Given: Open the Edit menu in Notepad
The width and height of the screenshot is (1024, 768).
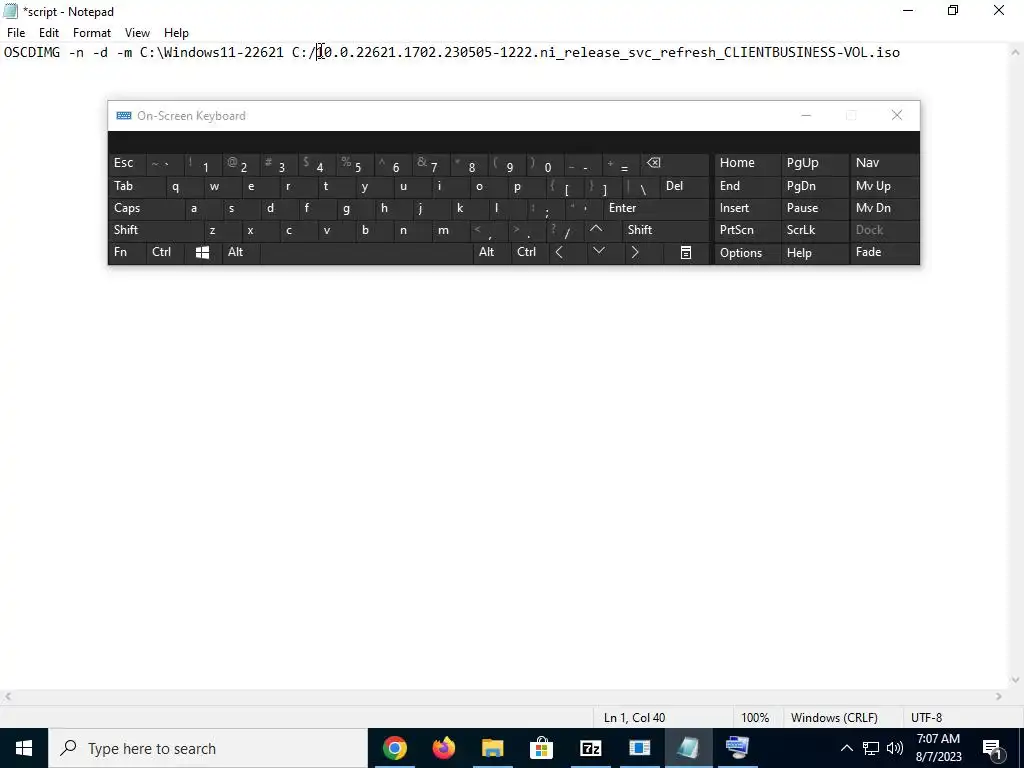Looking at the screenshot, I should pos(49,33).
